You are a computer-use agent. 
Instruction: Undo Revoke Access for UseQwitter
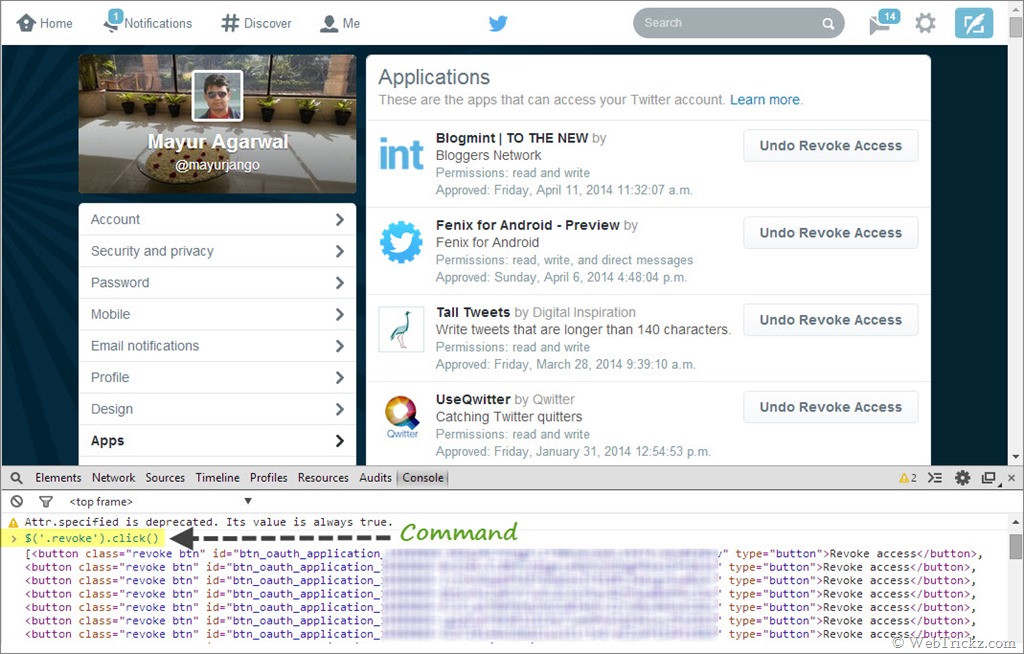click(x=831, y=407)
